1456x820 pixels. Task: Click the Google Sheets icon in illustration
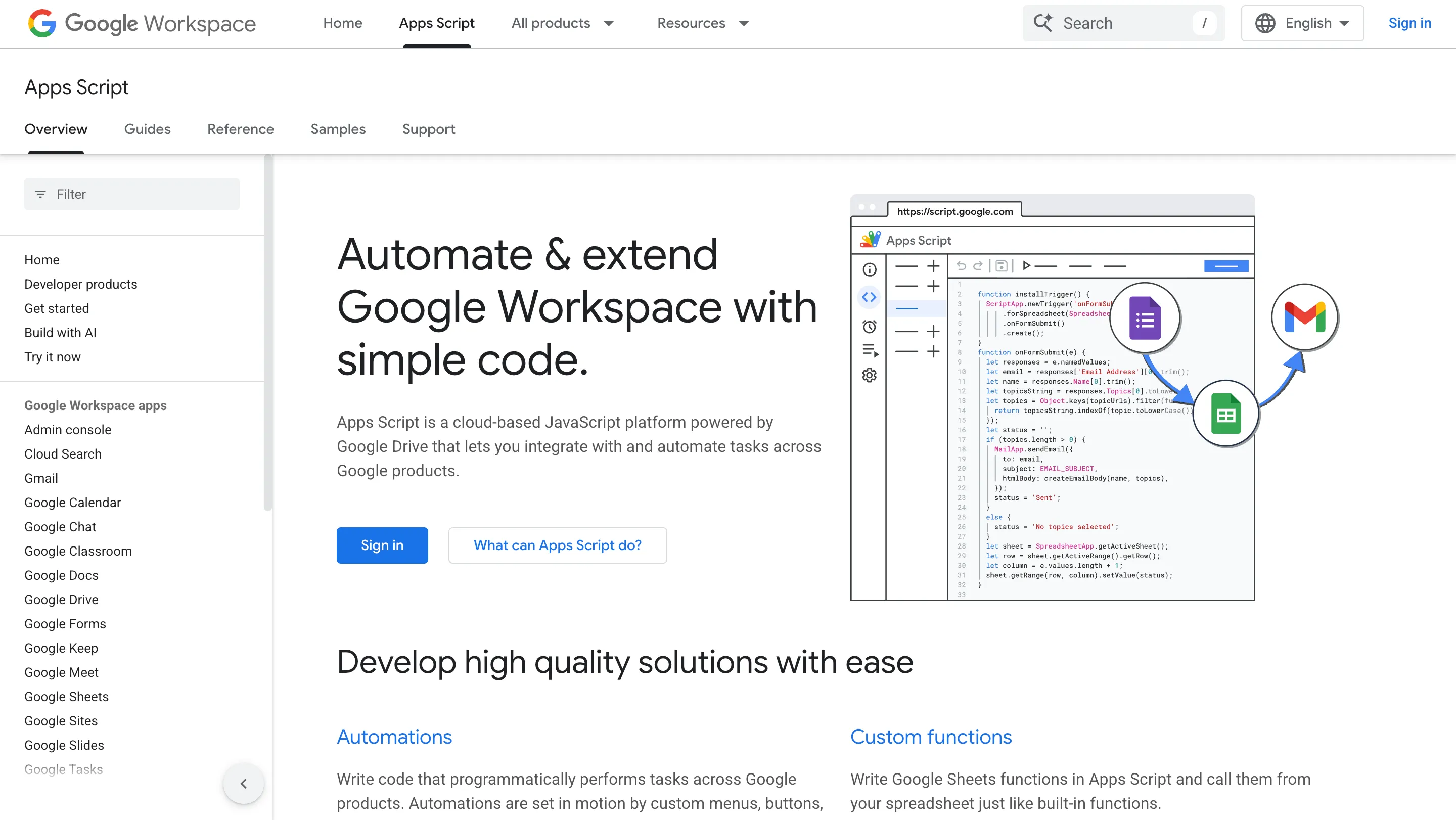pyautogui.click(x=1225, y=414)
